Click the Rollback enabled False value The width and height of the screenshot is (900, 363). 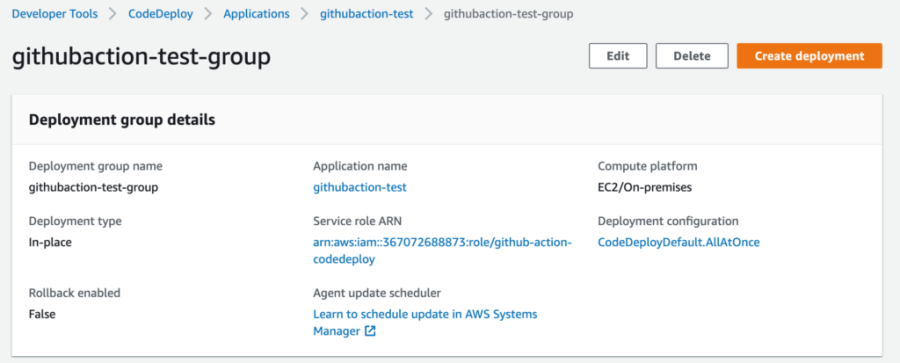pos(42,314)
